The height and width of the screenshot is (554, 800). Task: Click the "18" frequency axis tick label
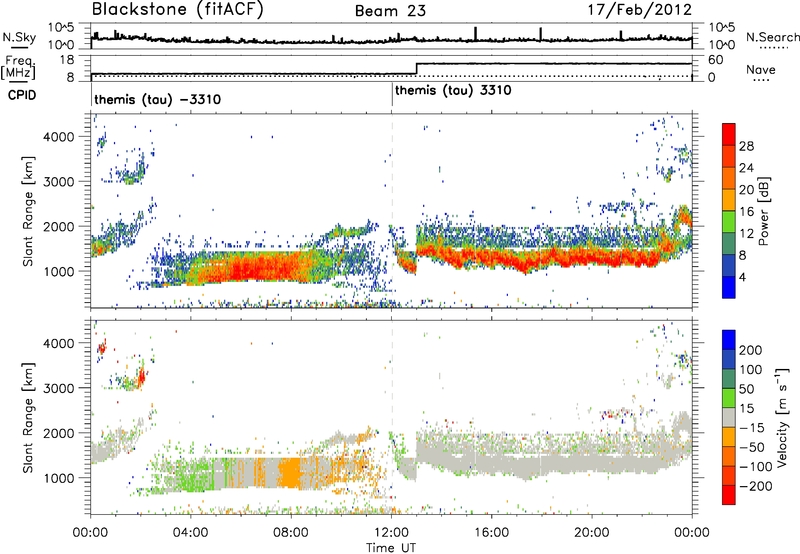point(67,60)
